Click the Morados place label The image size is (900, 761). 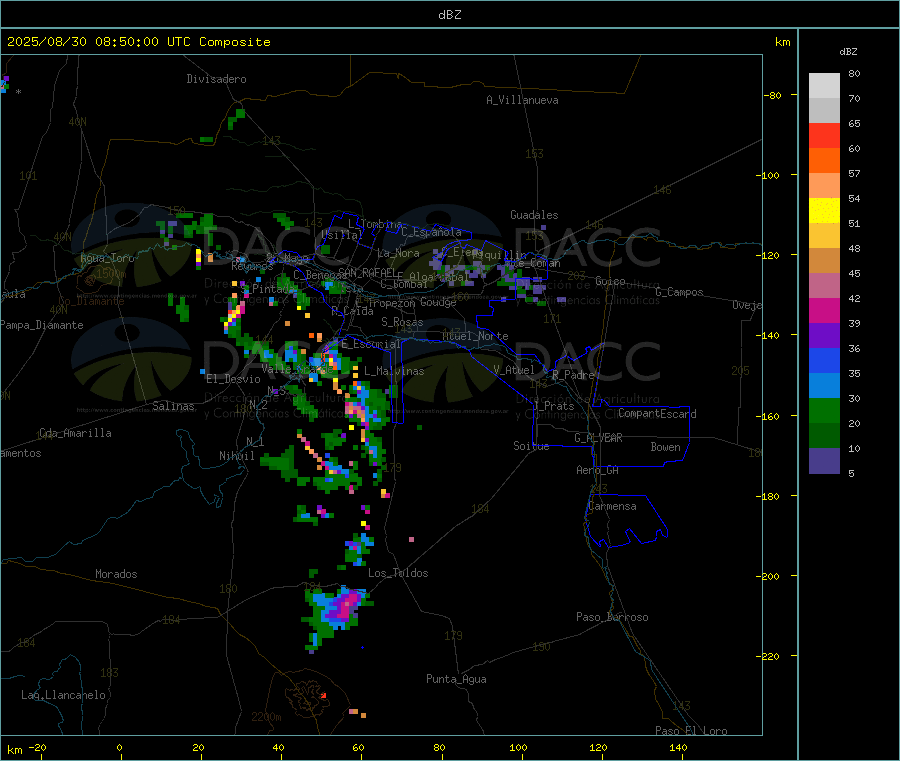tap(117, 574)
